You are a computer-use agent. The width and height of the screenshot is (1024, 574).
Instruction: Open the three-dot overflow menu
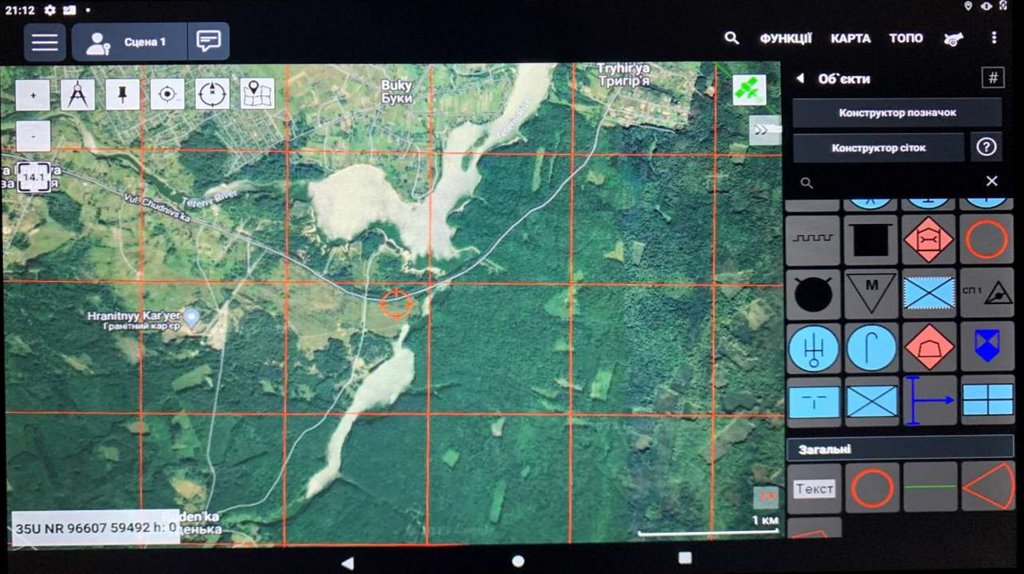pyautogui.click(x=994, y=38)
